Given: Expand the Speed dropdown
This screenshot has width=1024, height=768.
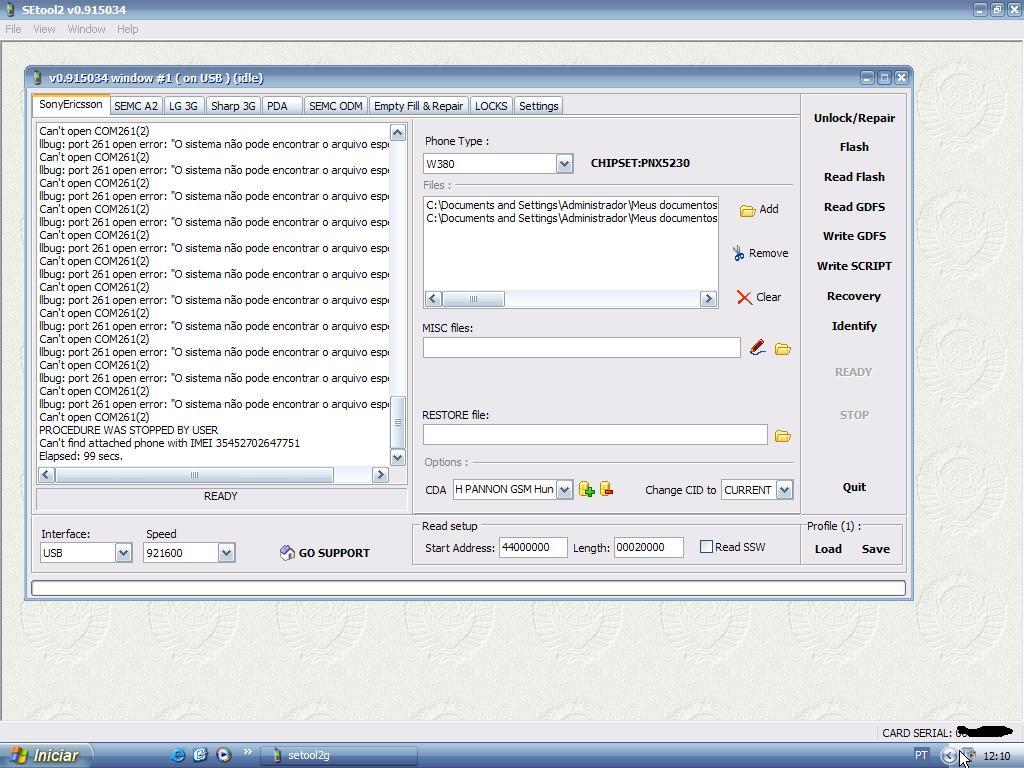Looking at the screenshot, I should (x=226, y=553).
